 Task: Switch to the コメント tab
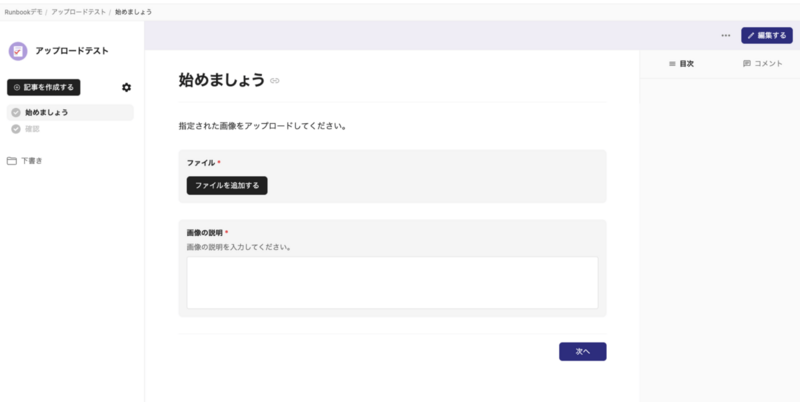pyautogui.click(x=762, y=64)
